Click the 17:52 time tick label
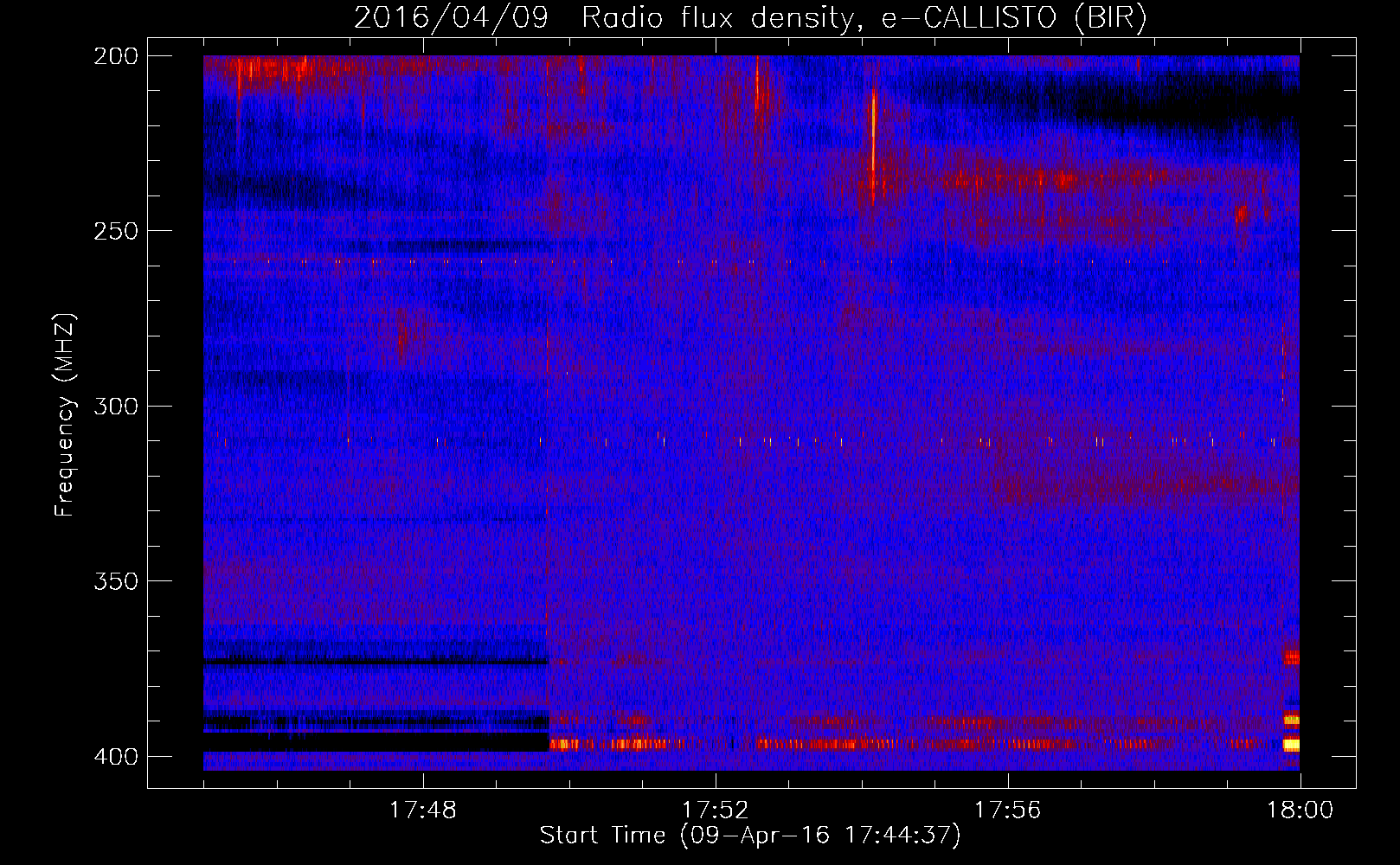This screenshot has width=1400, height=865. [x=715, y=810]
